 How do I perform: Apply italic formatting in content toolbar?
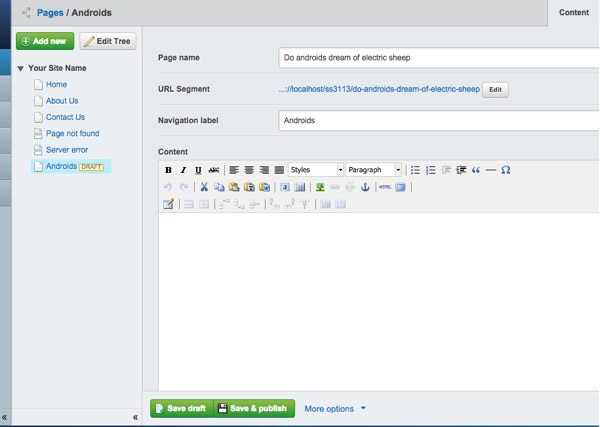pos(183,170)
